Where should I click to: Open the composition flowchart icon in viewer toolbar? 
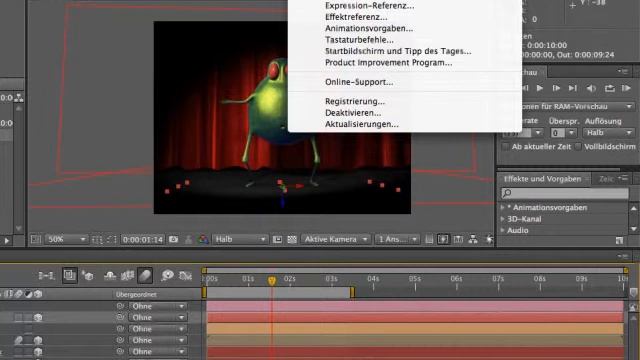pyautogui.click(x=473, y=240)
